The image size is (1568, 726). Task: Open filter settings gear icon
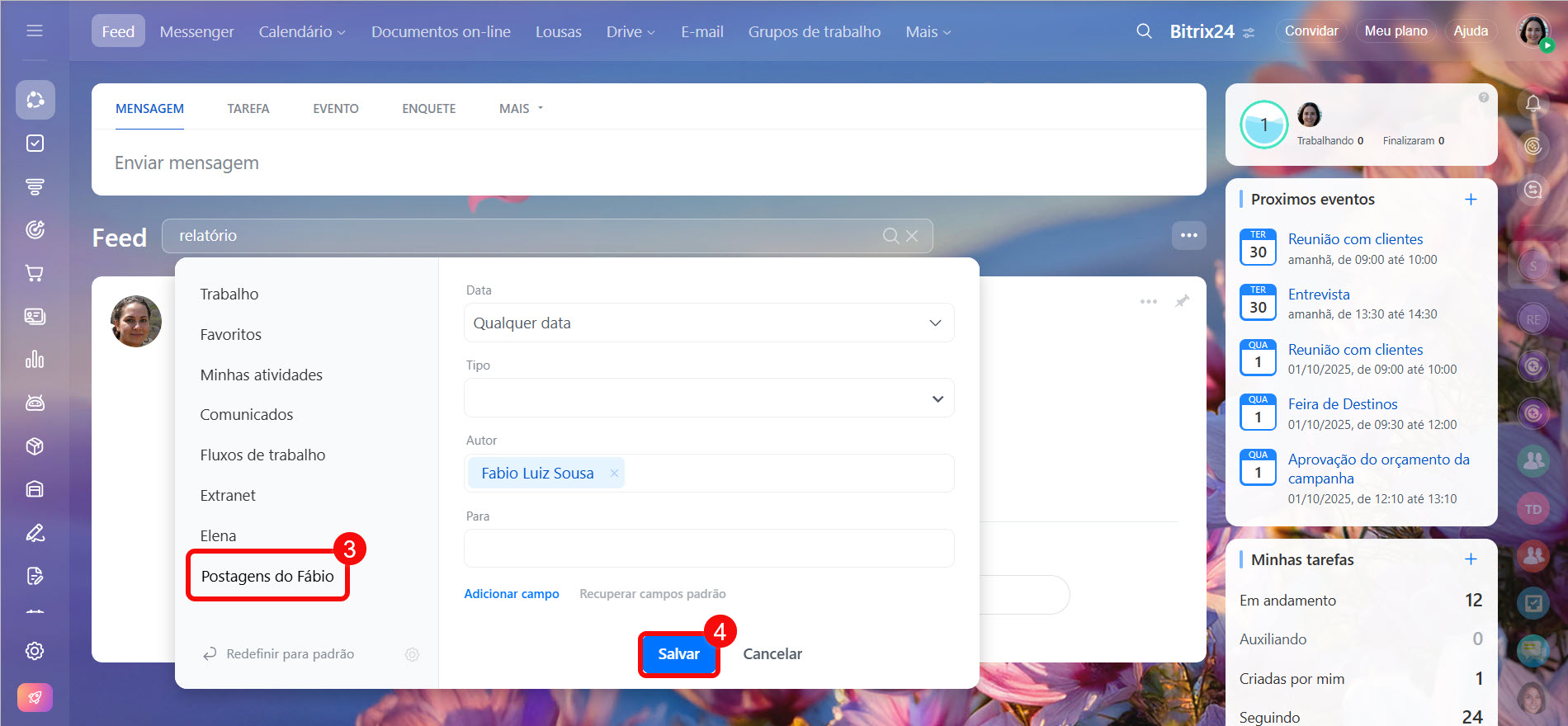(412, 654)
